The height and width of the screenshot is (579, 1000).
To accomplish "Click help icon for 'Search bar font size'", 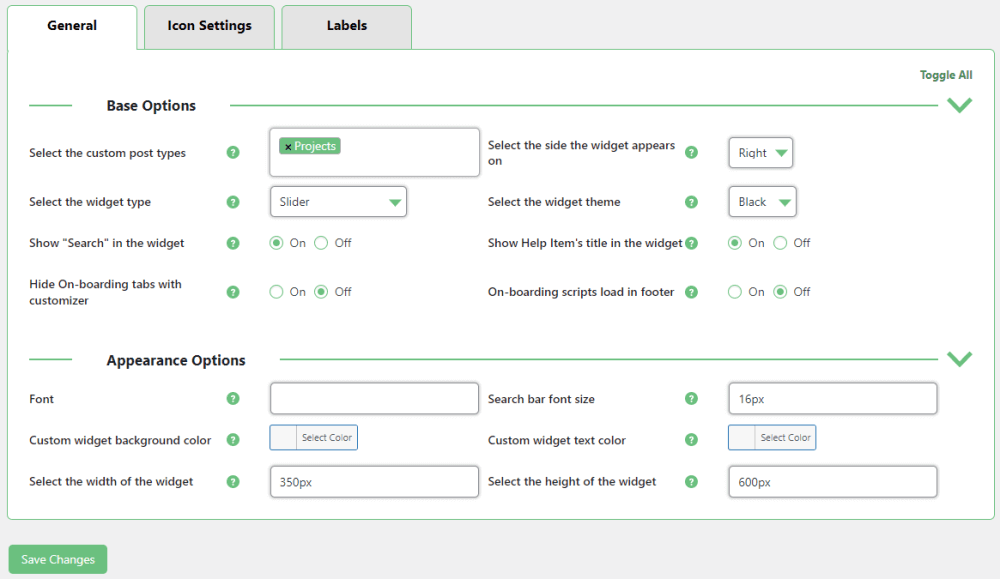I will pyautogui.click(x=691, y=399).
